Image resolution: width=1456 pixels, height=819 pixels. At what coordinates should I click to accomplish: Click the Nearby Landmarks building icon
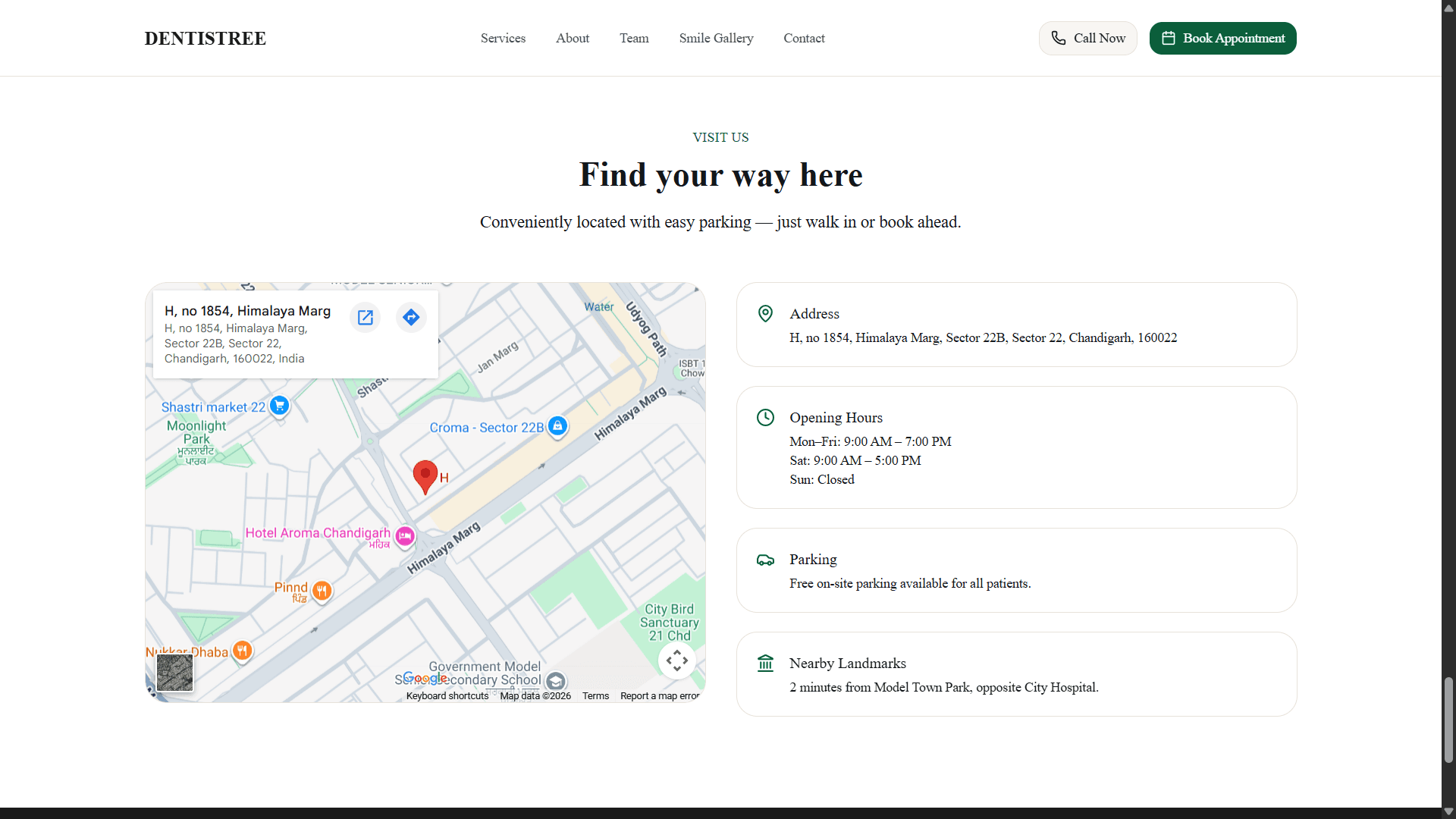pyautogui.click(x=765, y=664)
